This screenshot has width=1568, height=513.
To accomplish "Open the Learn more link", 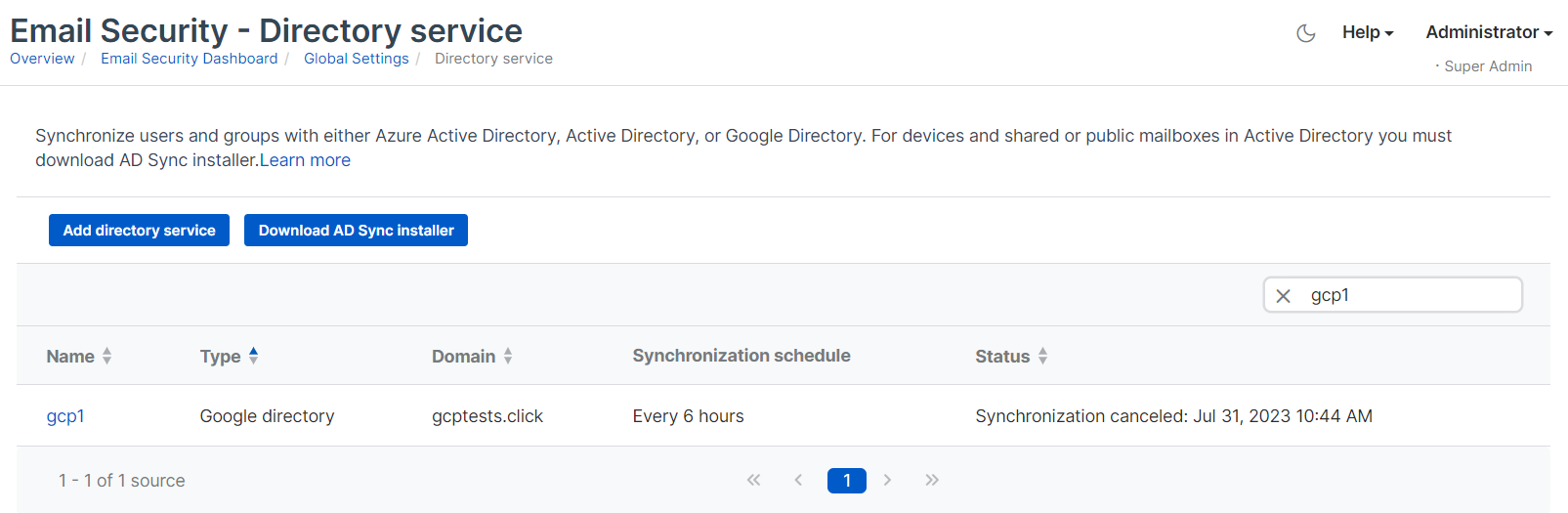I will (x=305, y=160).
